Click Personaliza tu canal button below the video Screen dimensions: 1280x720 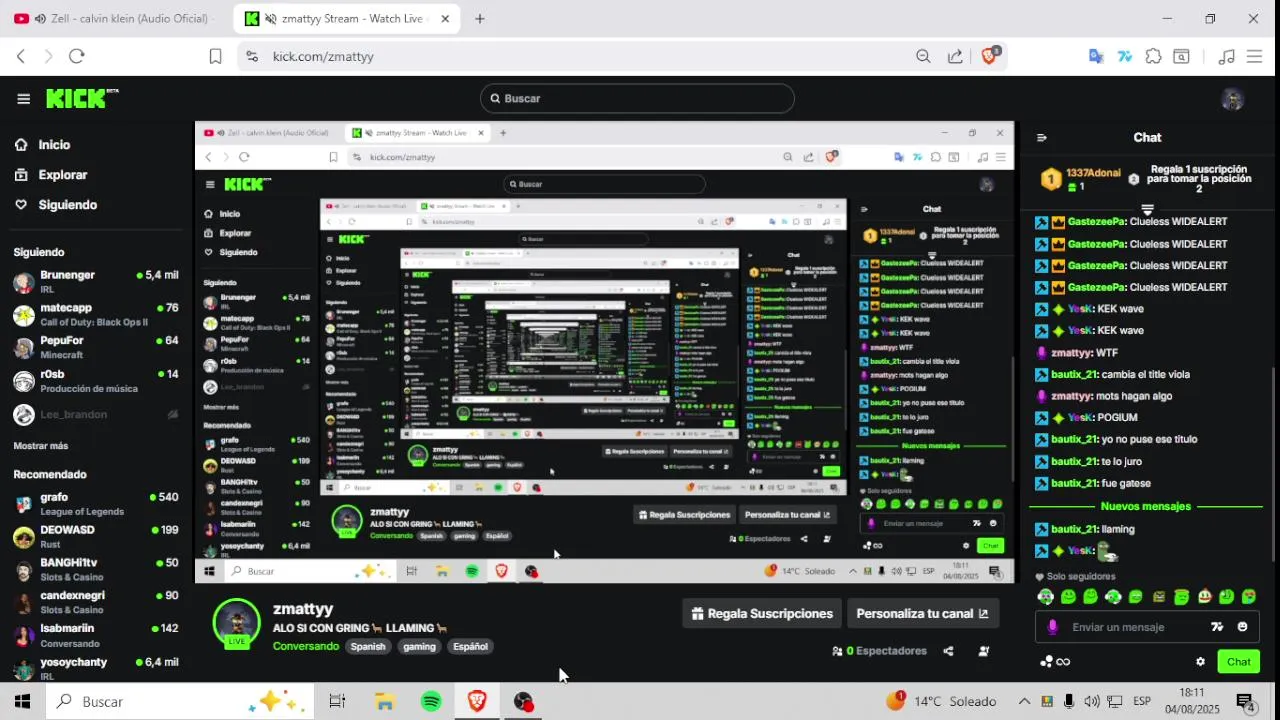tap(922, 614)
